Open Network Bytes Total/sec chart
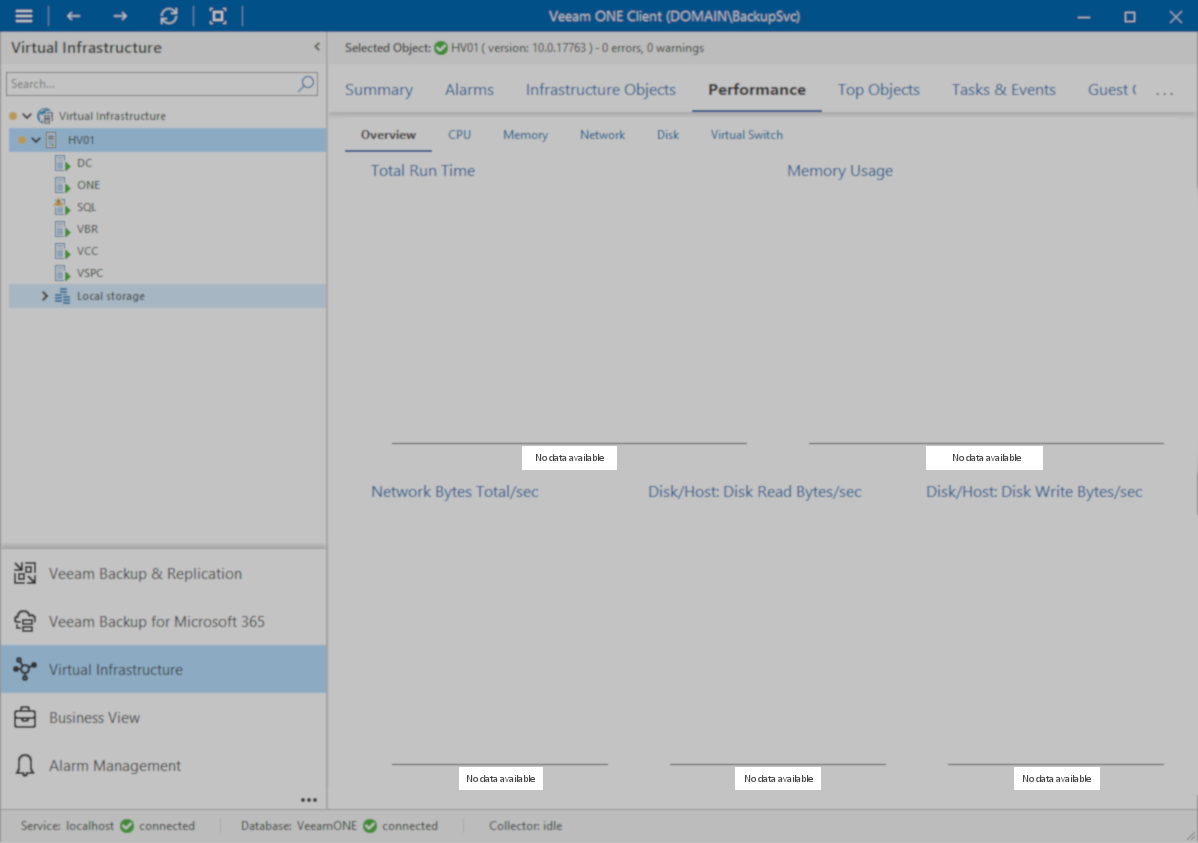1198x843 pixels. click(x=455, y=491)
